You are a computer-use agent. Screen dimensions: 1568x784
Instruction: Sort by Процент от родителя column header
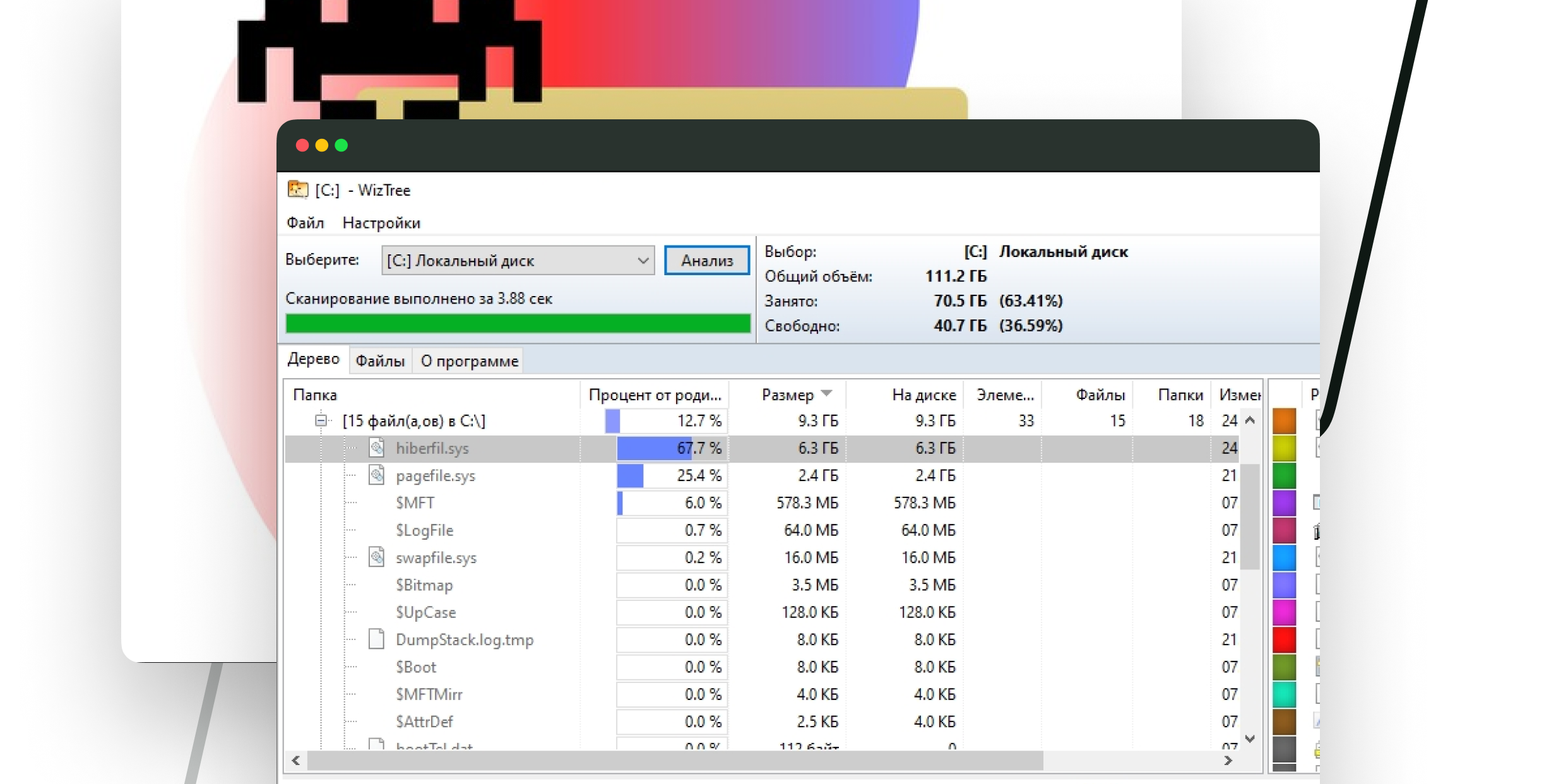pyautogui.click(x=655, y=395)
